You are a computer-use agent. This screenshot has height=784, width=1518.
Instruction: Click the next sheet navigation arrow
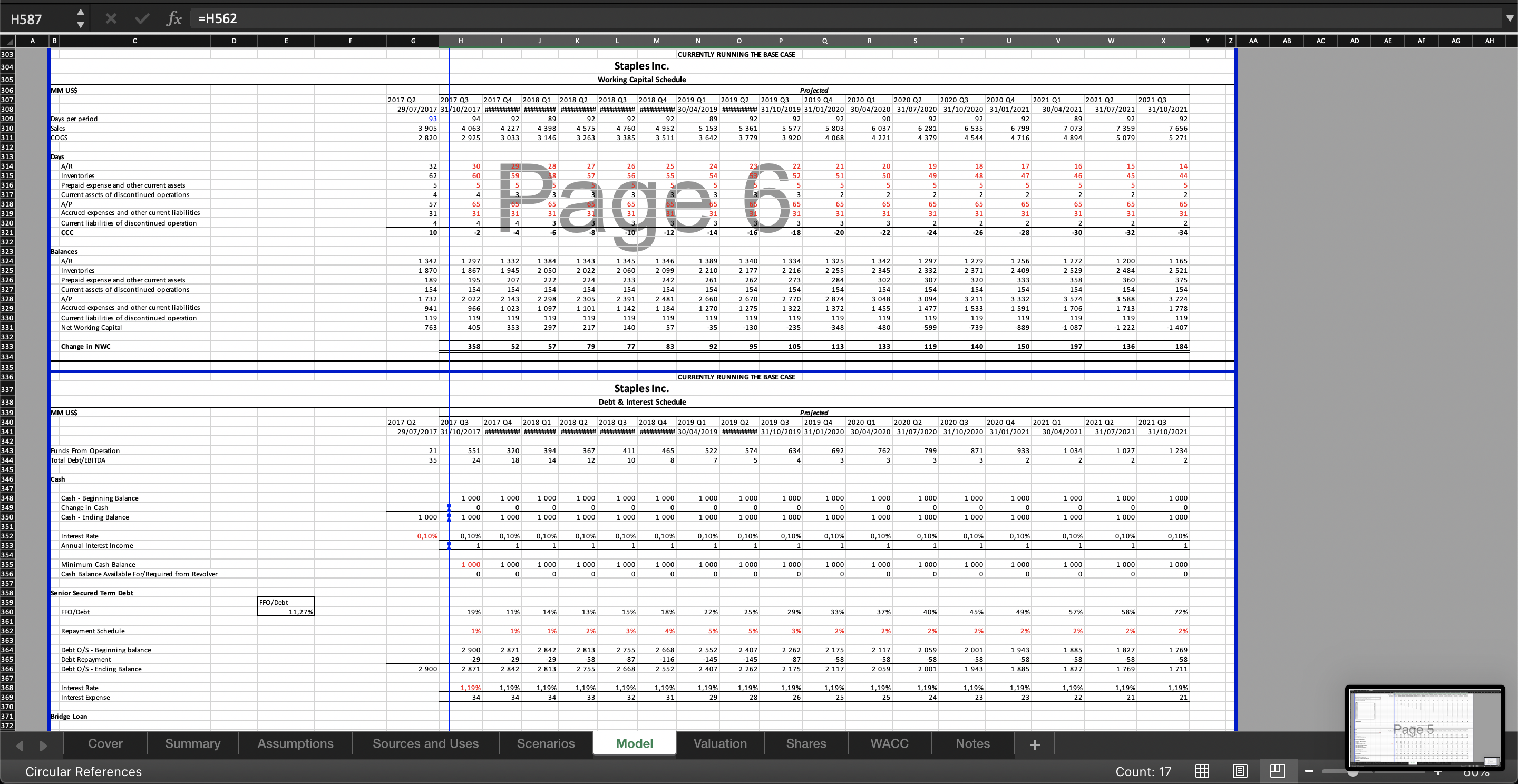click(43, 746)
